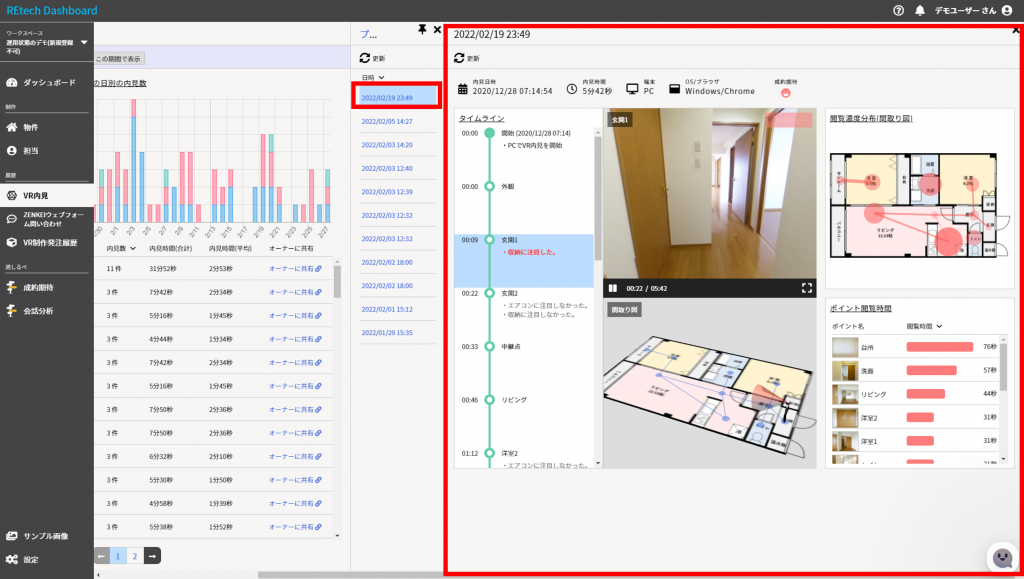The image size is (1024, 579).
Task: Click the 内見時間 clock icon
Action: 572,89
